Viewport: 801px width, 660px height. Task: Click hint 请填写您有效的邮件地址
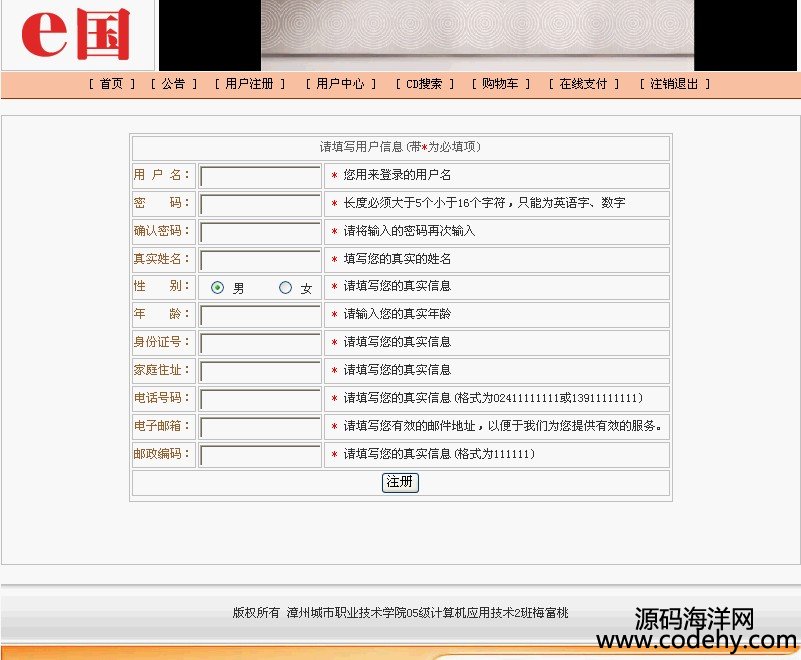503,426
